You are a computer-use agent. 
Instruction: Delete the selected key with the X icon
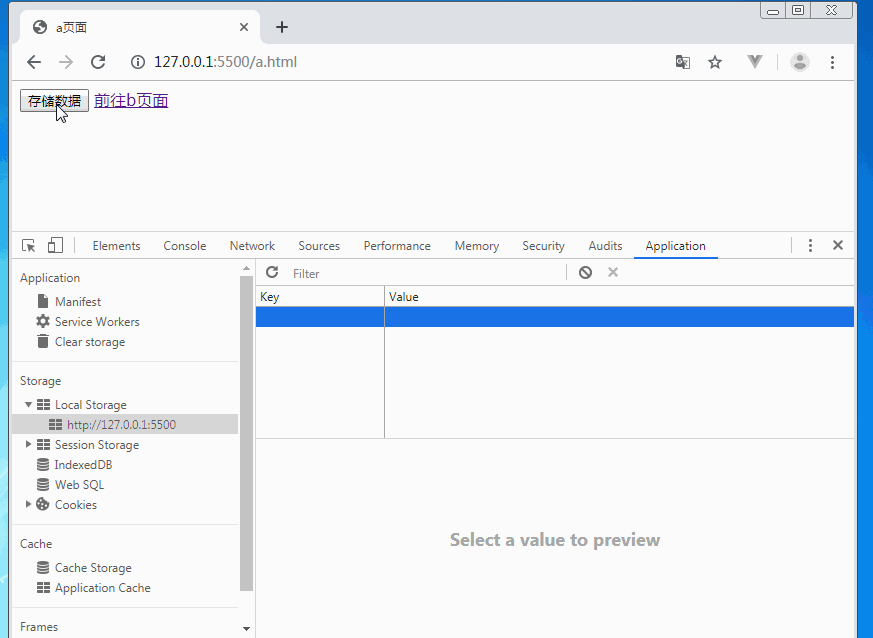[x=612, y=272]
